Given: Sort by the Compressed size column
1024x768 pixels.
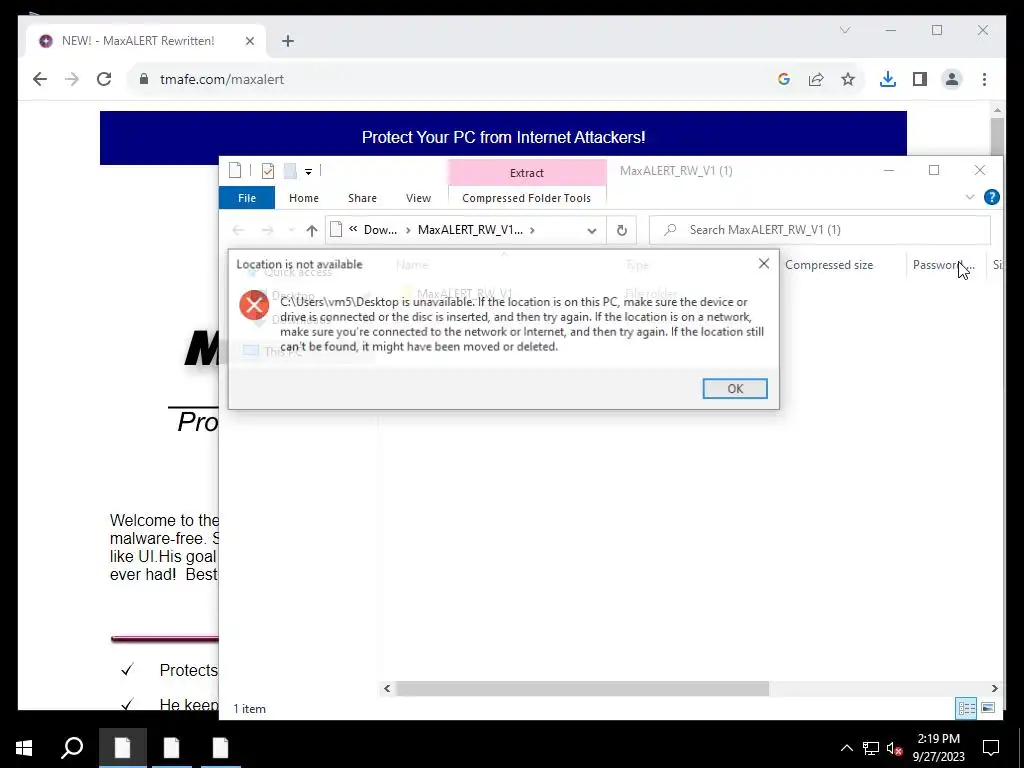Looking at the screenshot, I should (829, 264).
